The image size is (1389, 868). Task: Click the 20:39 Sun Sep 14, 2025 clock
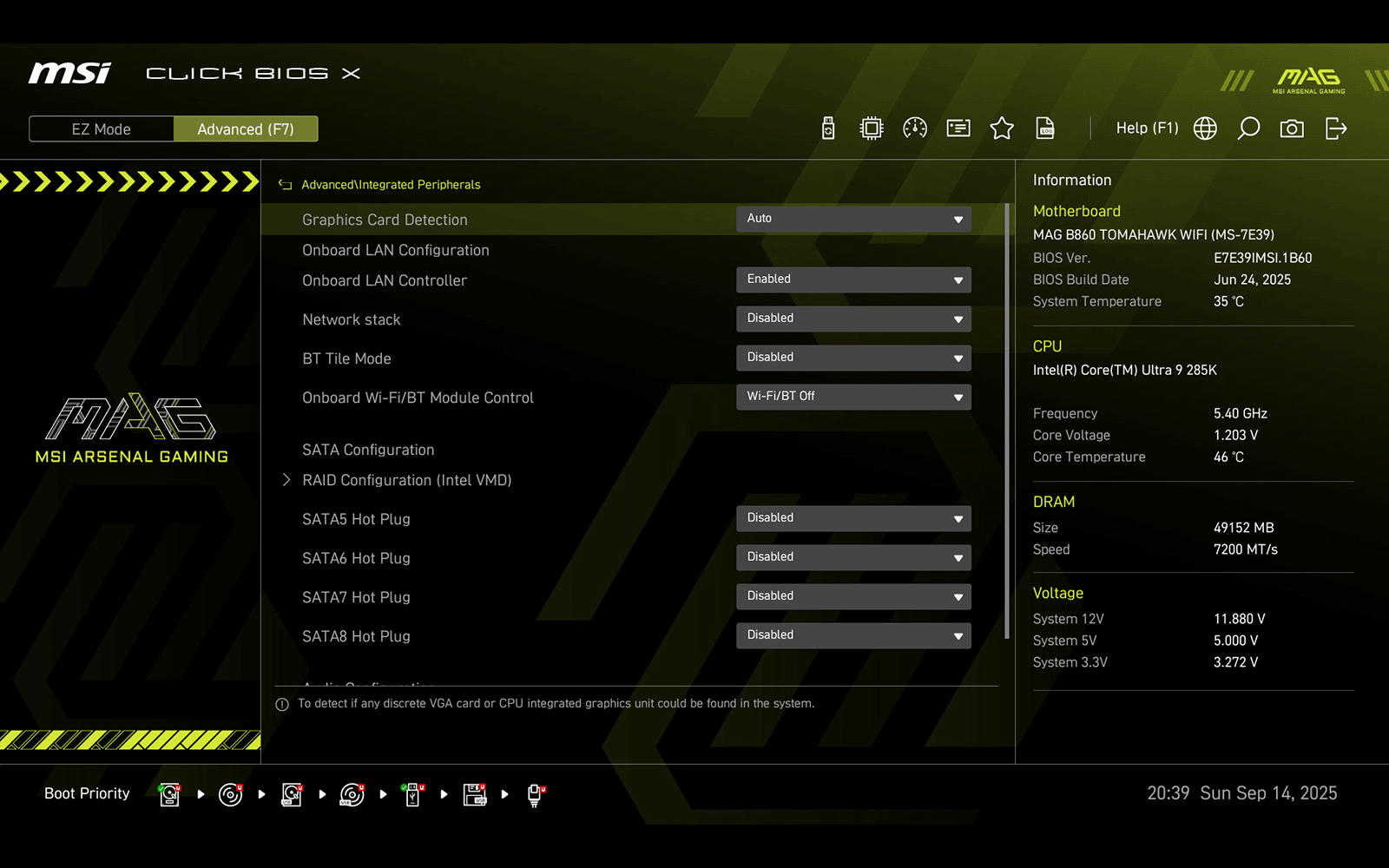coord(1242,793)
